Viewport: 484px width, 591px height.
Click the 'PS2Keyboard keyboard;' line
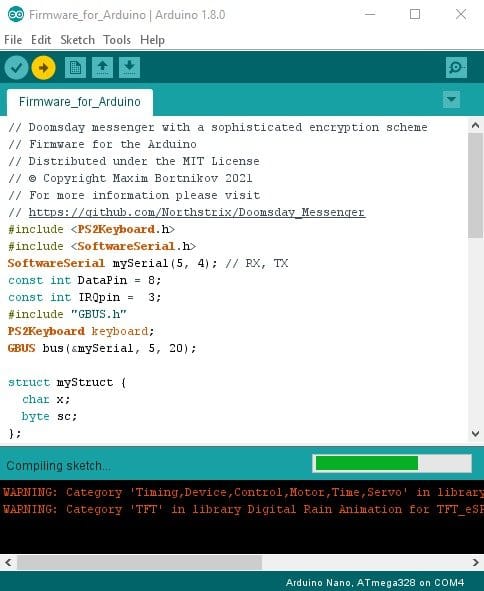click(x=81, y=331)
